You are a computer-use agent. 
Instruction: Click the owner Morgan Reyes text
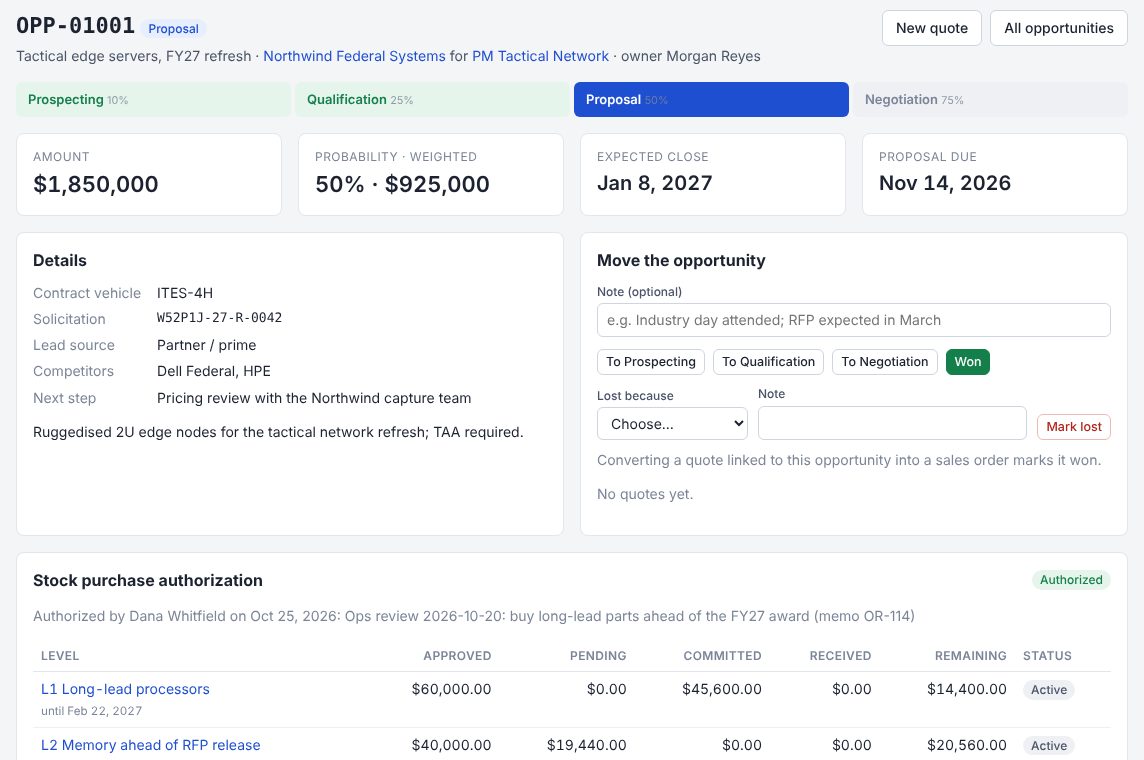tap(690, 56)
